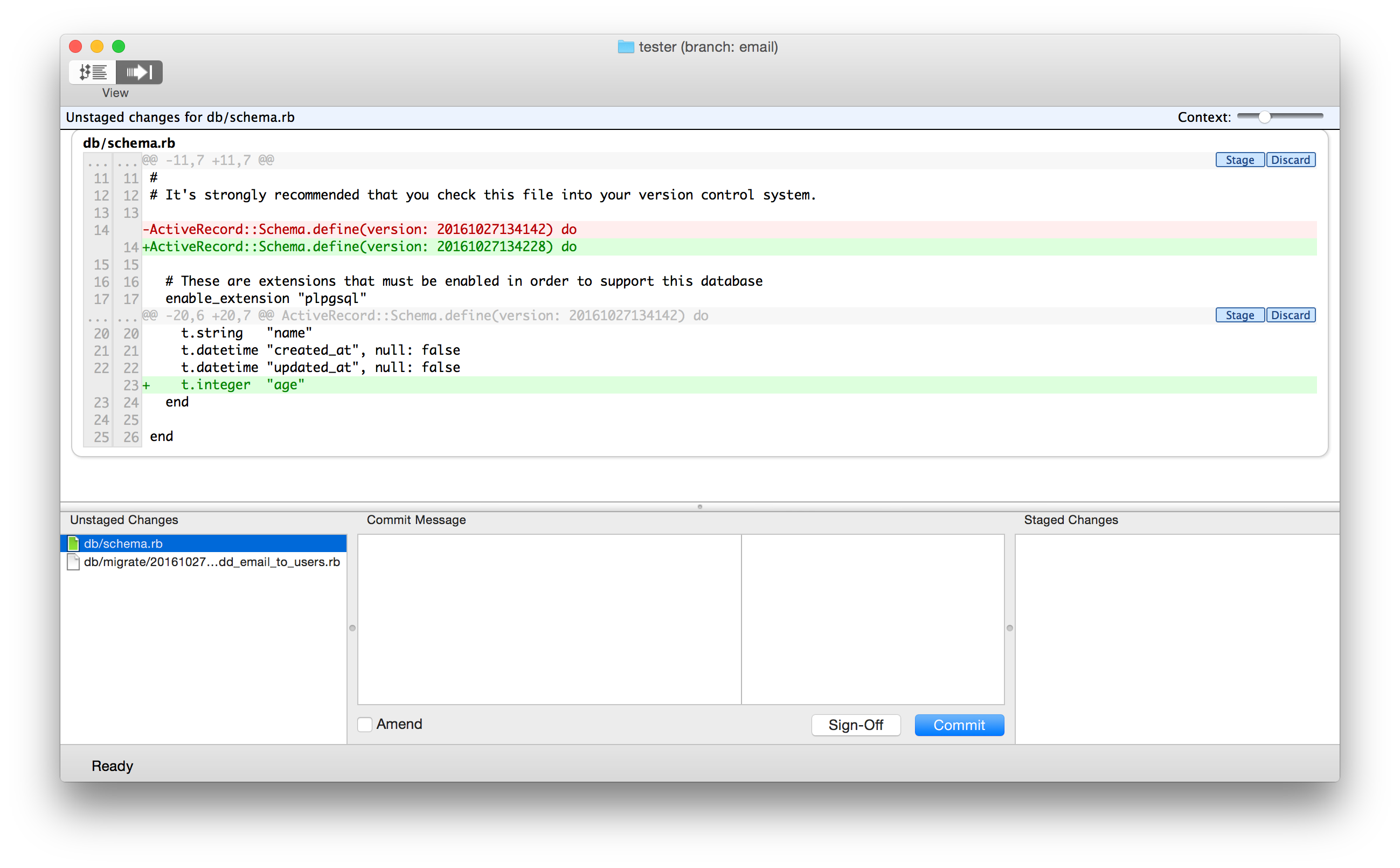Click the empty Staged Changes list

tap(1176, 637)
